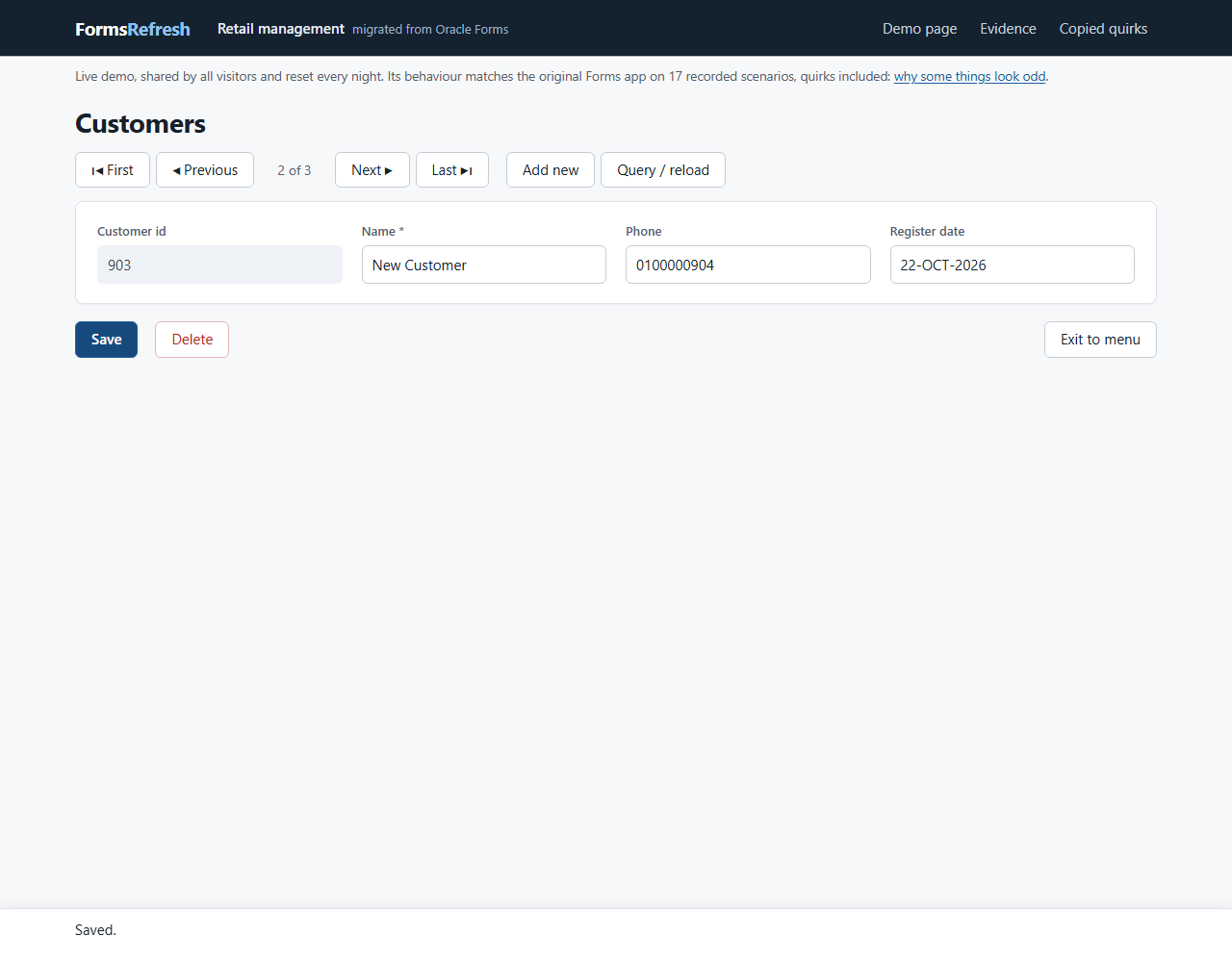Click the '2 of 3' record counter
The height and width of the screenshot is (962, 1232).
(295, 170)
